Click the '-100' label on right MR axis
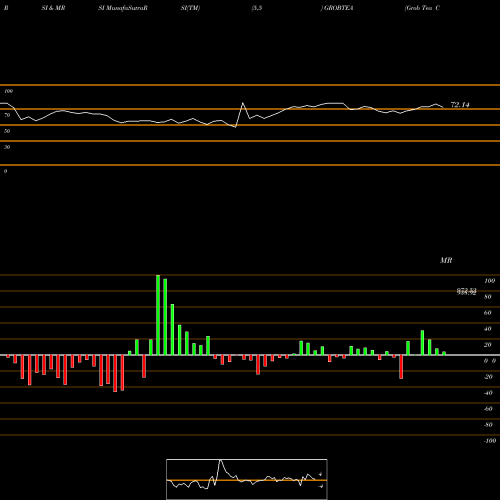 coord(490,441)
